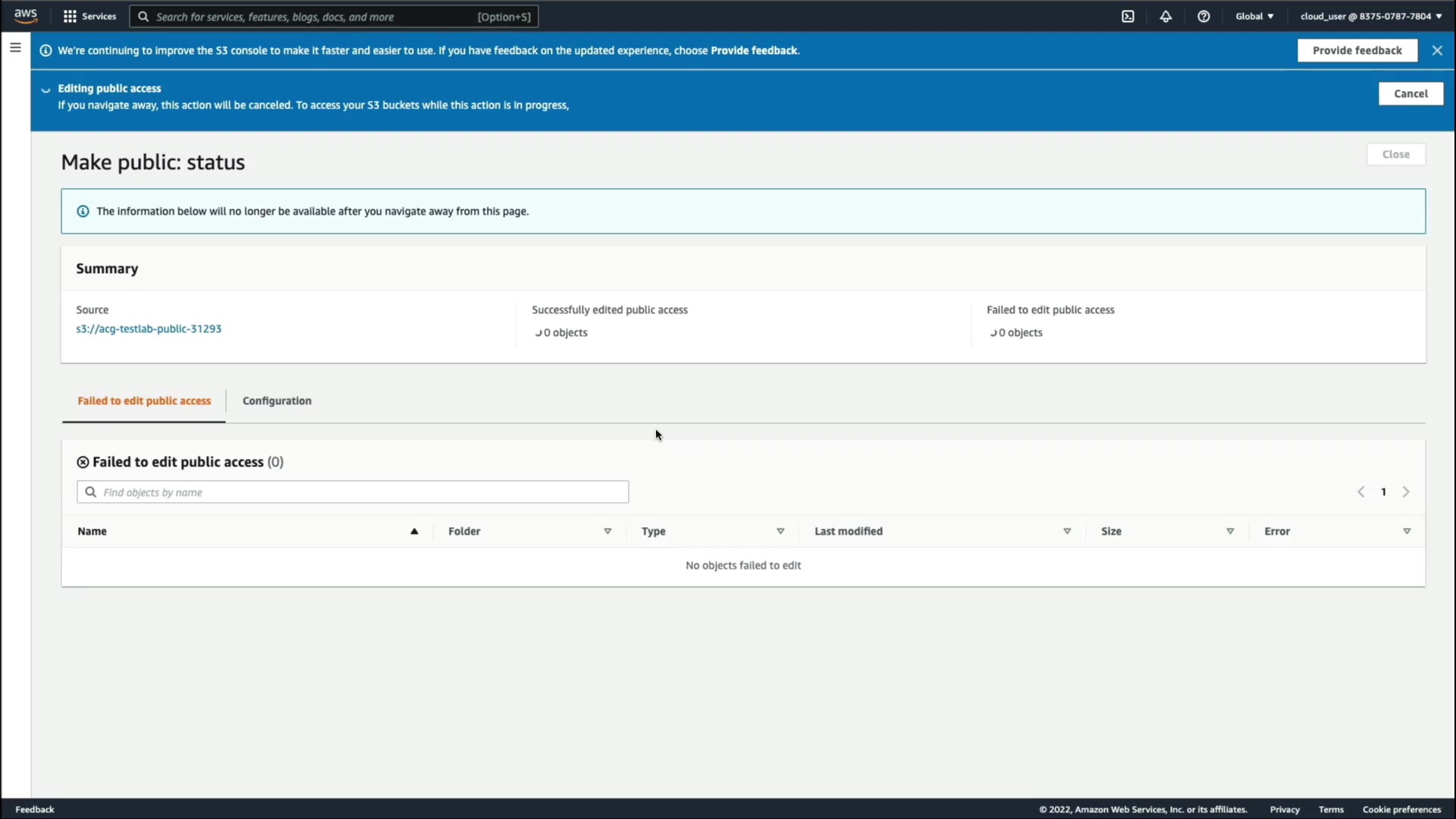The image size is (1456, 819).
Task: Go to the AWS logo home
Action: pyautogui.click(x=26, y=16)
